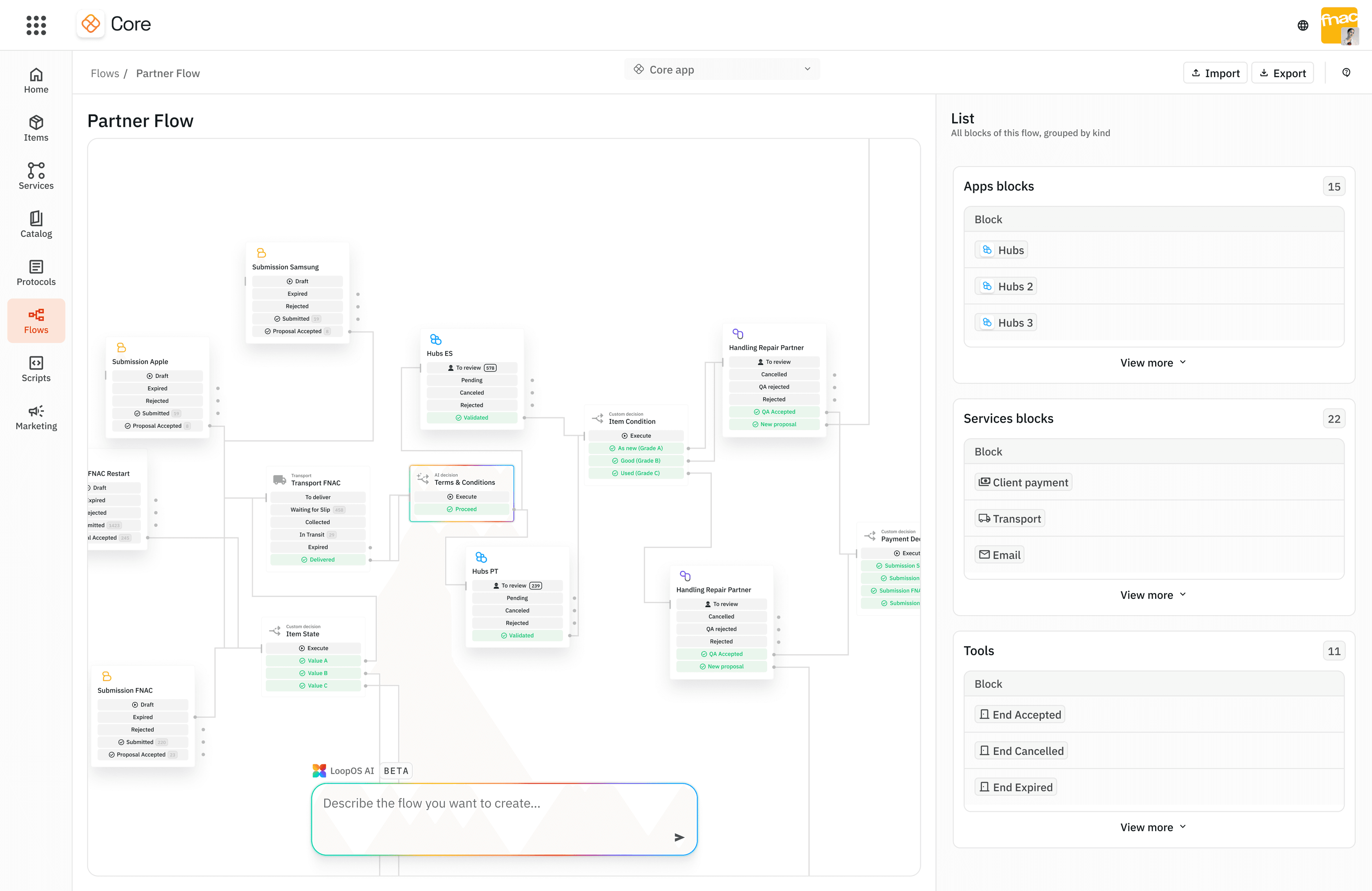Open Marketing in the sidebar

(x=36, y=417)
